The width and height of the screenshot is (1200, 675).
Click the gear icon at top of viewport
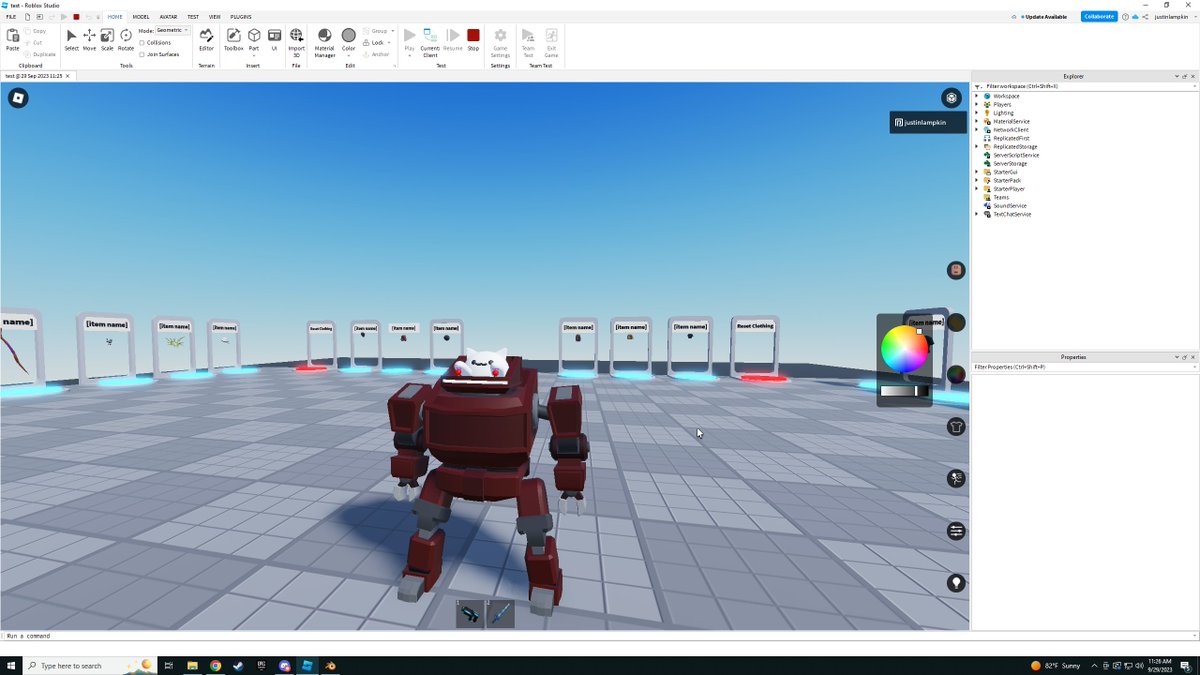point(951,98)
